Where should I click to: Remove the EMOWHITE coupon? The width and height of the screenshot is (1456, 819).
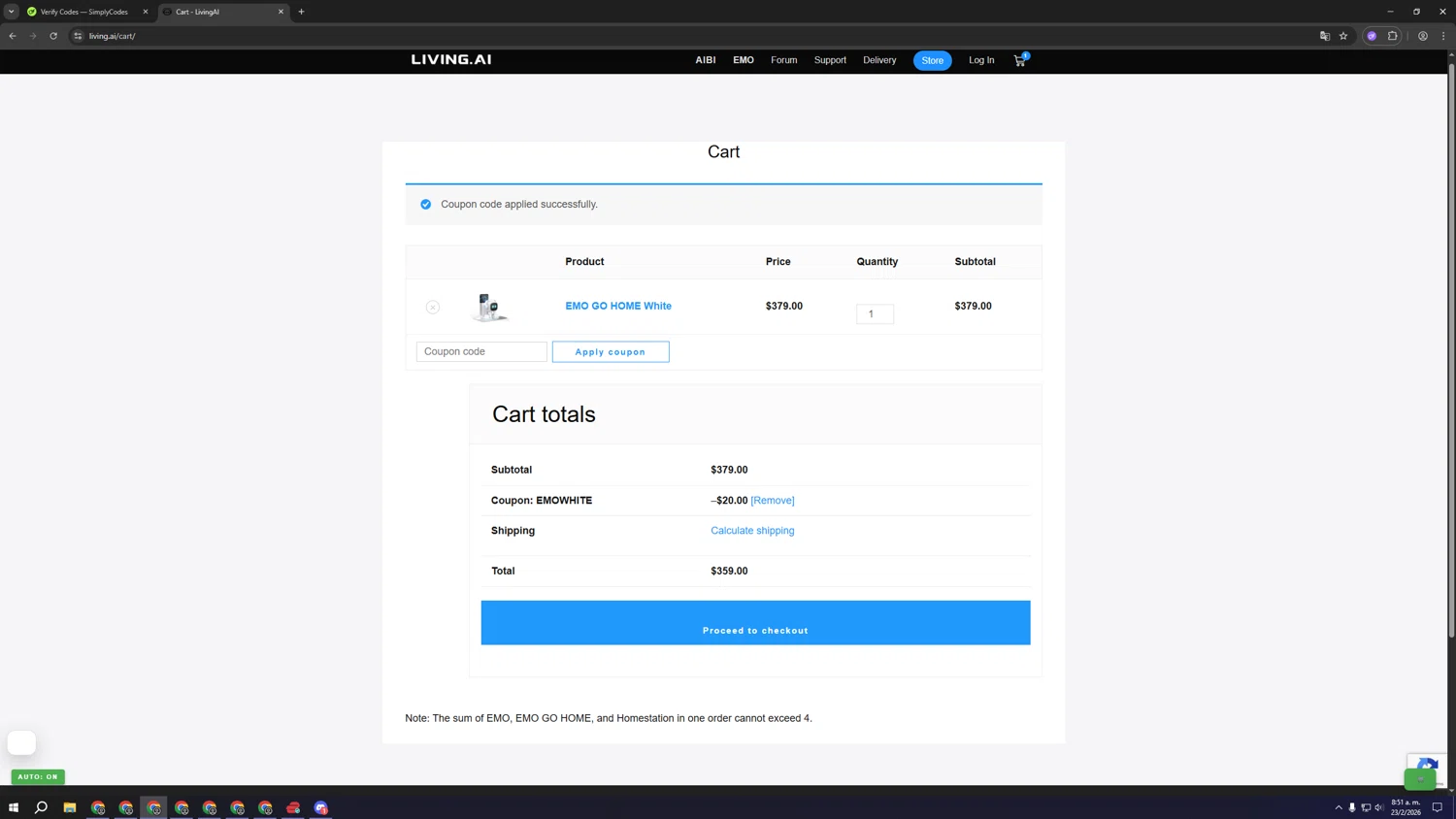coord(773,501)
